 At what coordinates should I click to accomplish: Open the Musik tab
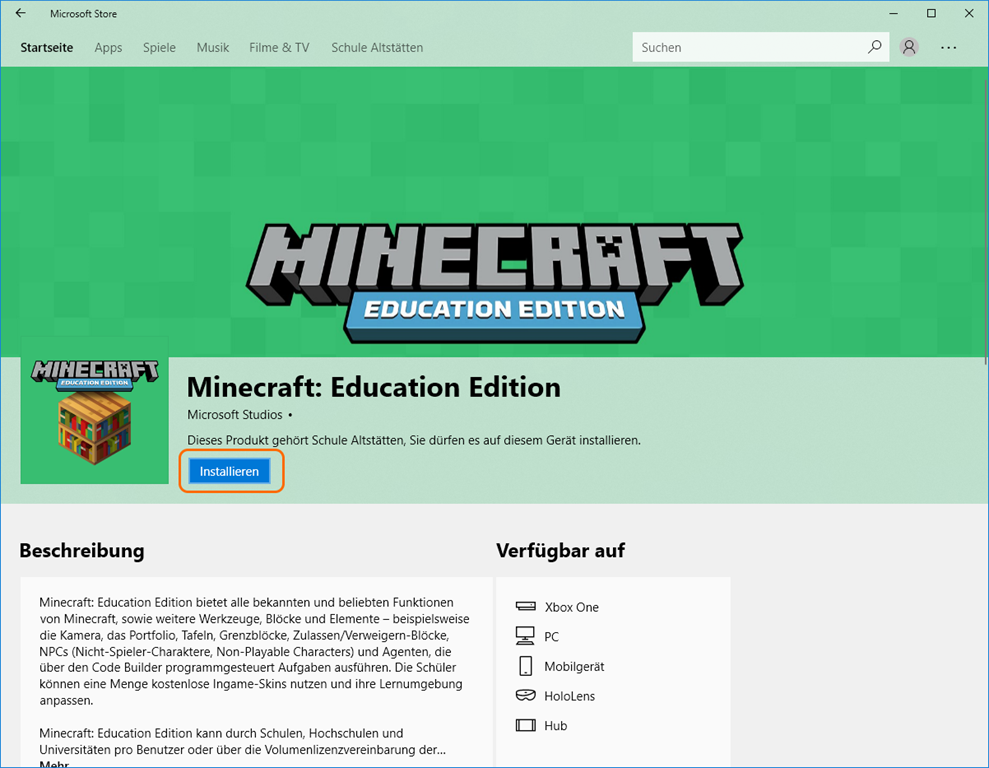213,48
